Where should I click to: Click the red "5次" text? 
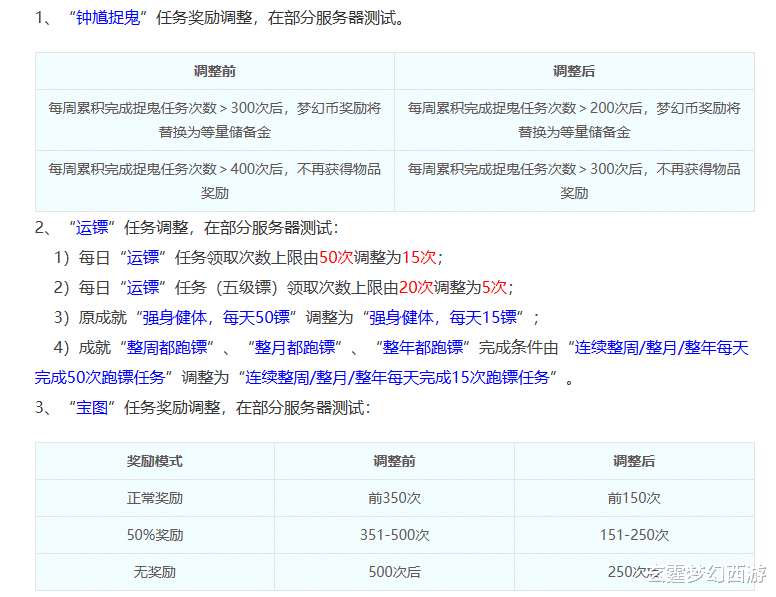(x=494, y=287)
